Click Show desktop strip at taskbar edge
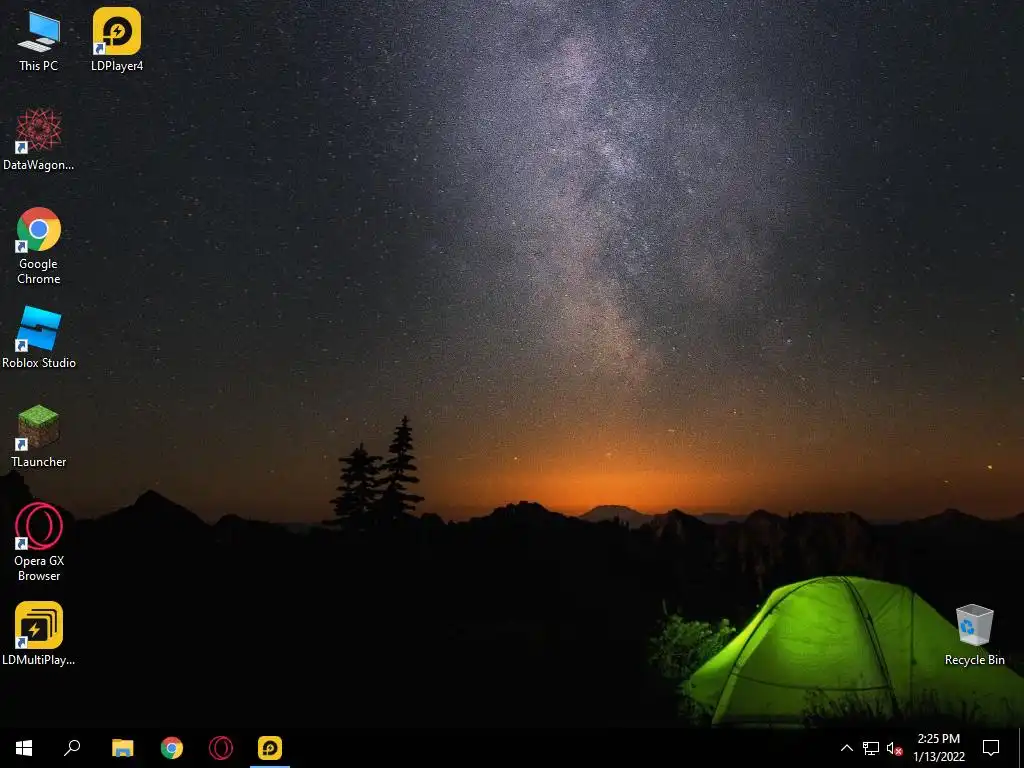Image resolution: width=1024 pixels, height=768 pixels. 1020,748
